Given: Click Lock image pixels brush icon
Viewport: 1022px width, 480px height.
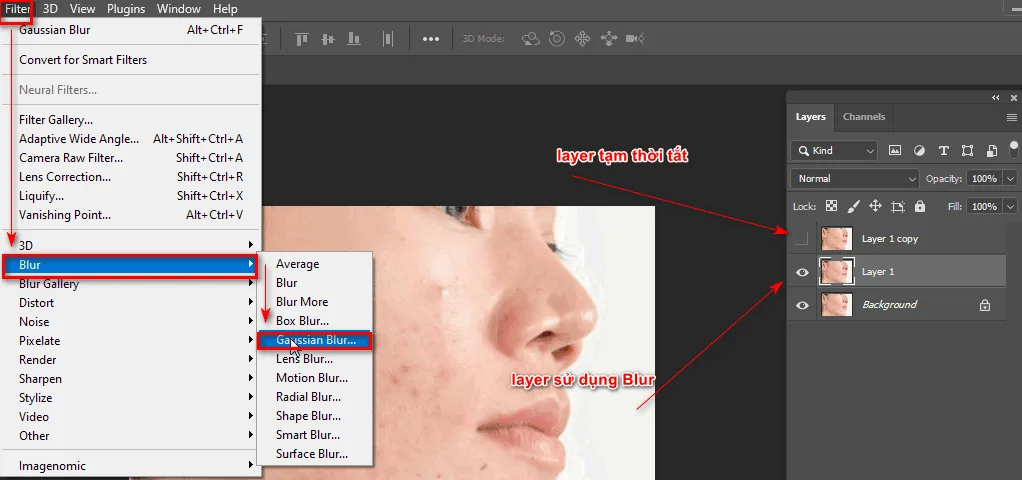Looking at the screenshot, I should tap(853, 206).
